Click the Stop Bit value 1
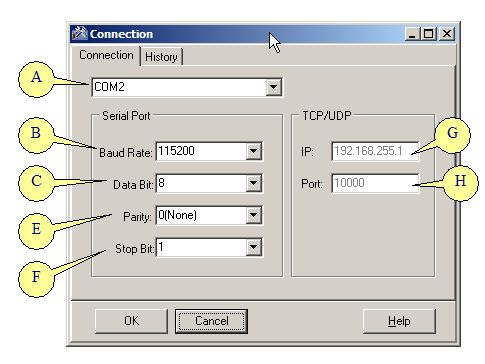This screenshot has height=364, width=485. coord(161,247)
